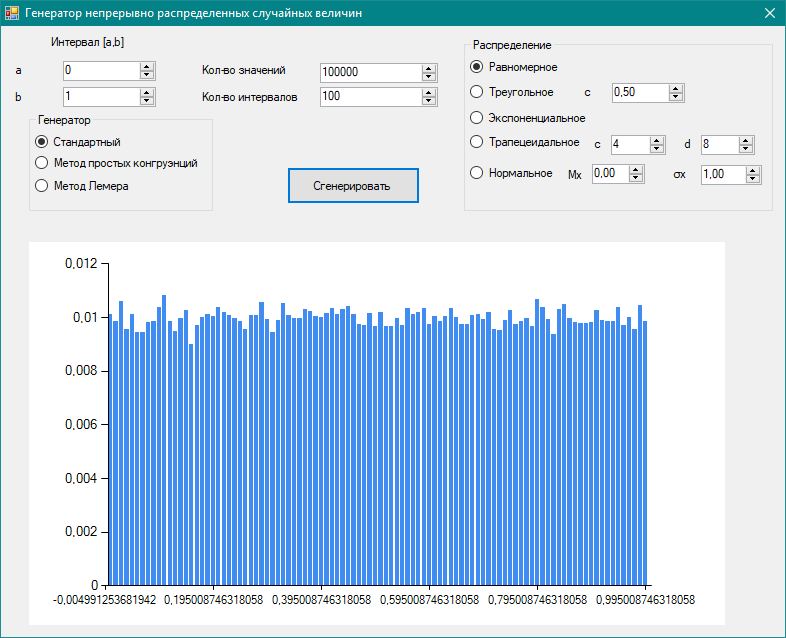786x638 pixels.
Task: Focus the interval a input field
Action: click(x=102, y=71)
